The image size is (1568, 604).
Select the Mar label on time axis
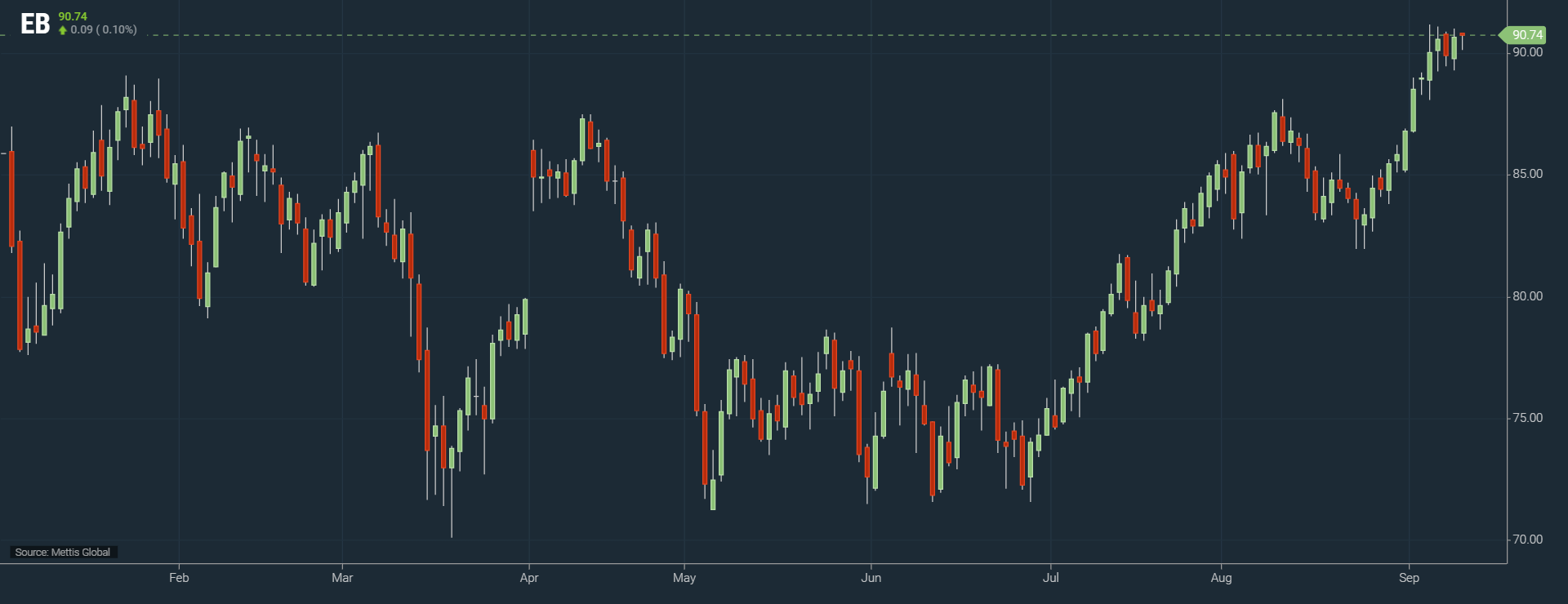click(342, 578)
